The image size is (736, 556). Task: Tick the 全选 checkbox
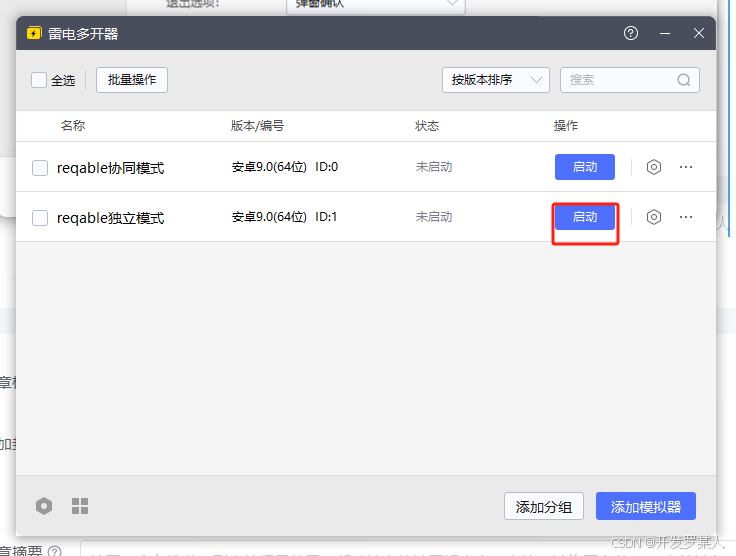click(x=39, y=80)
